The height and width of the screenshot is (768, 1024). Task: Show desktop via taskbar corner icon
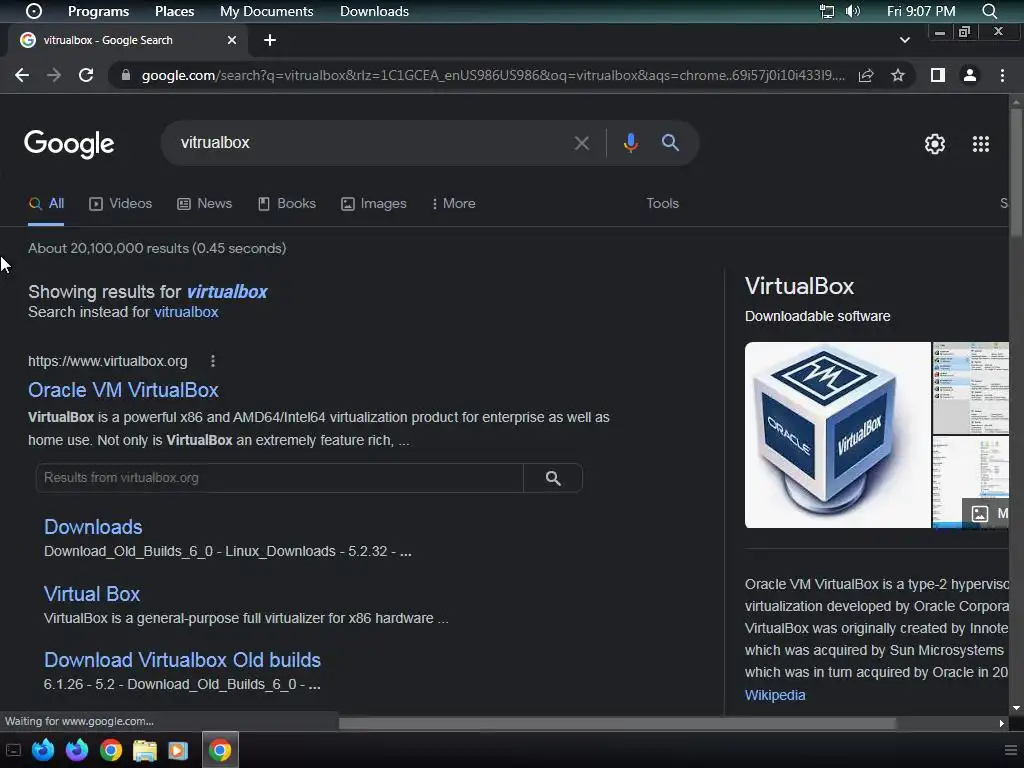(13, 750)
